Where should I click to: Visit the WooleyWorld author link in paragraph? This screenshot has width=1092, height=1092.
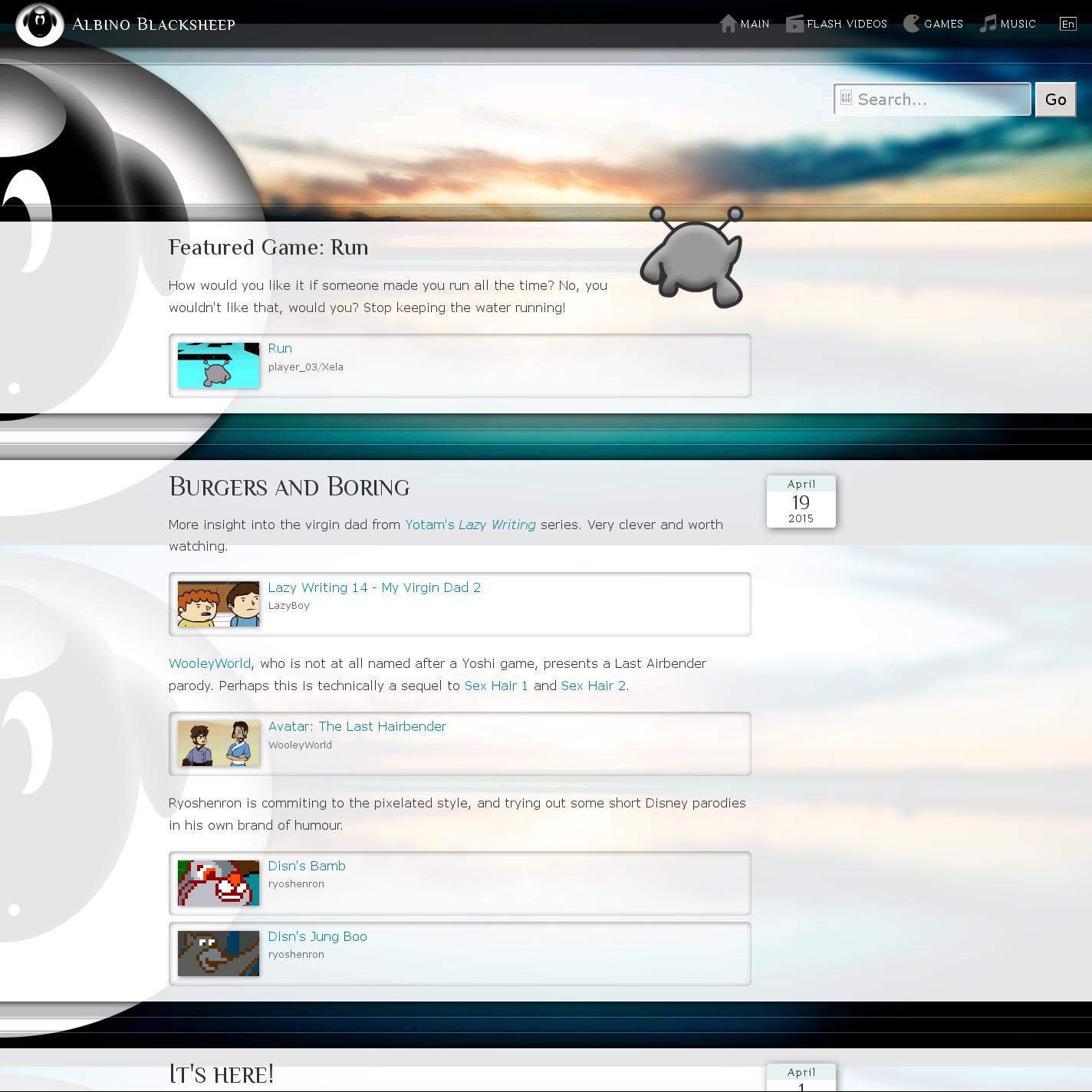click(x=209, y=663)
